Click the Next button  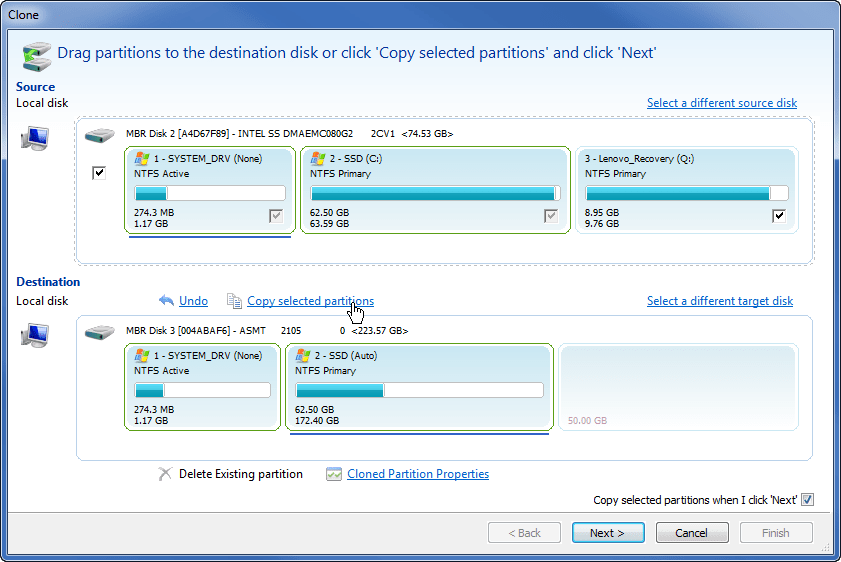tap(608, 533)
